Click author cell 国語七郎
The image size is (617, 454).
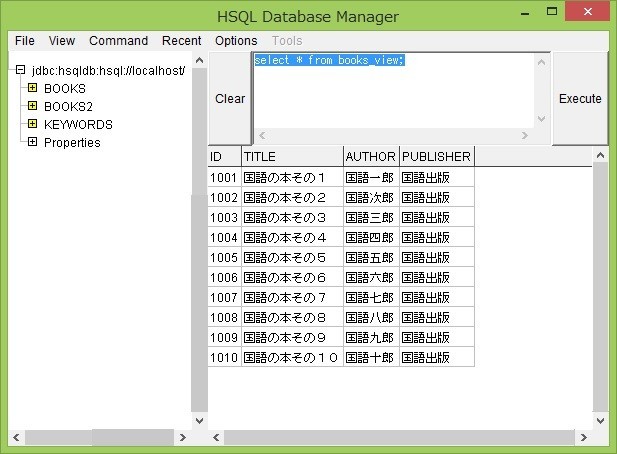click(371, 298)
